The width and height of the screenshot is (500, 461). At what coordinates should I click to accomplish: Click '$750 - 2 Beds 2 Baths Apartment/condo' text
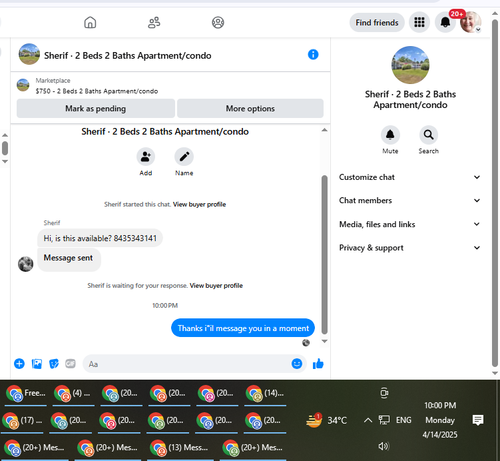click(x=97, y=91)
